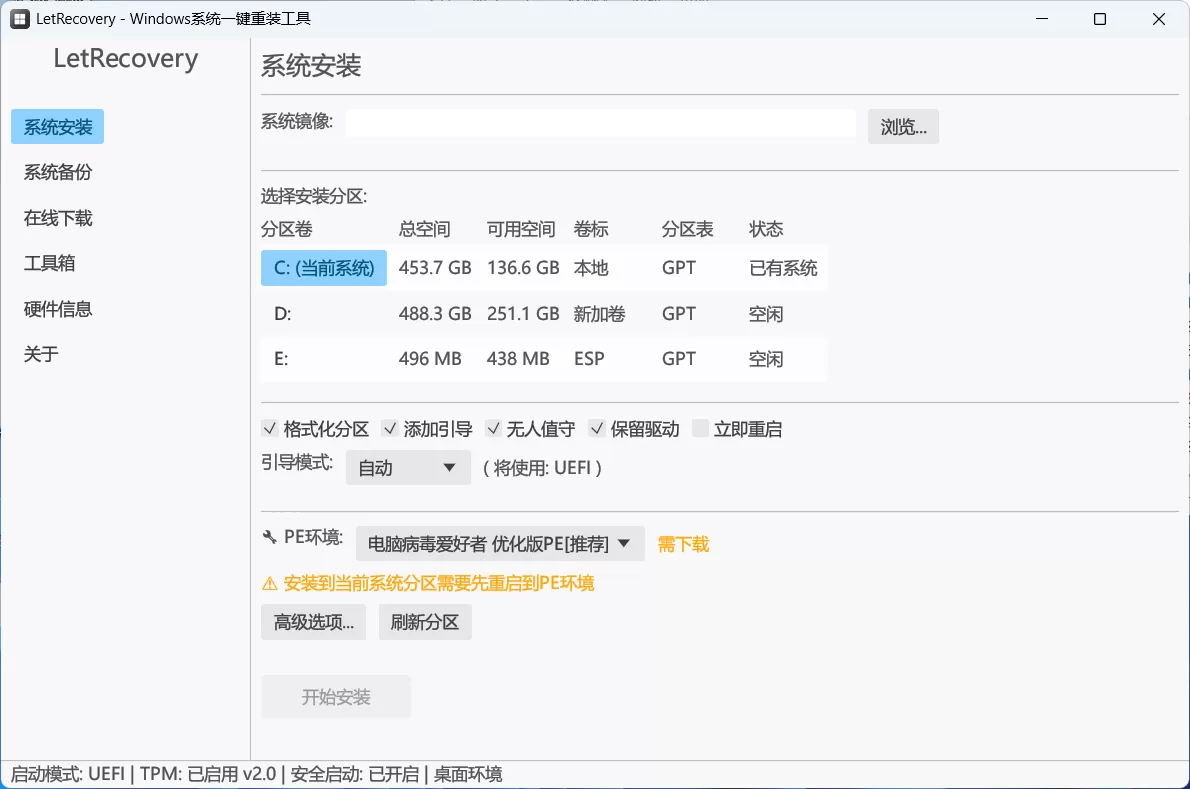Click the 浏览 button to pick an image

click(x=903, y=126)
